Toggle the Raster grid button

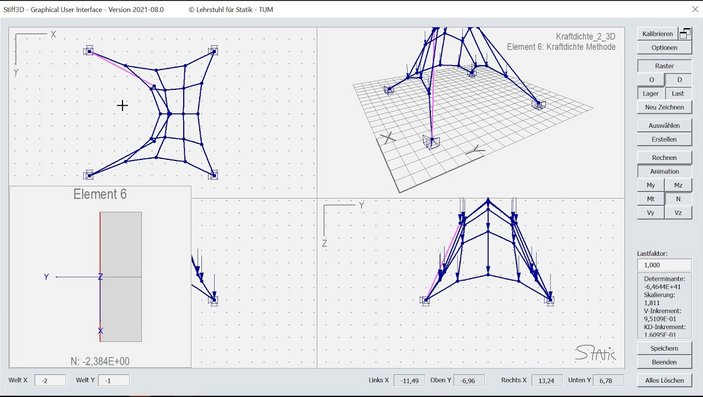[x=664, y=66]
